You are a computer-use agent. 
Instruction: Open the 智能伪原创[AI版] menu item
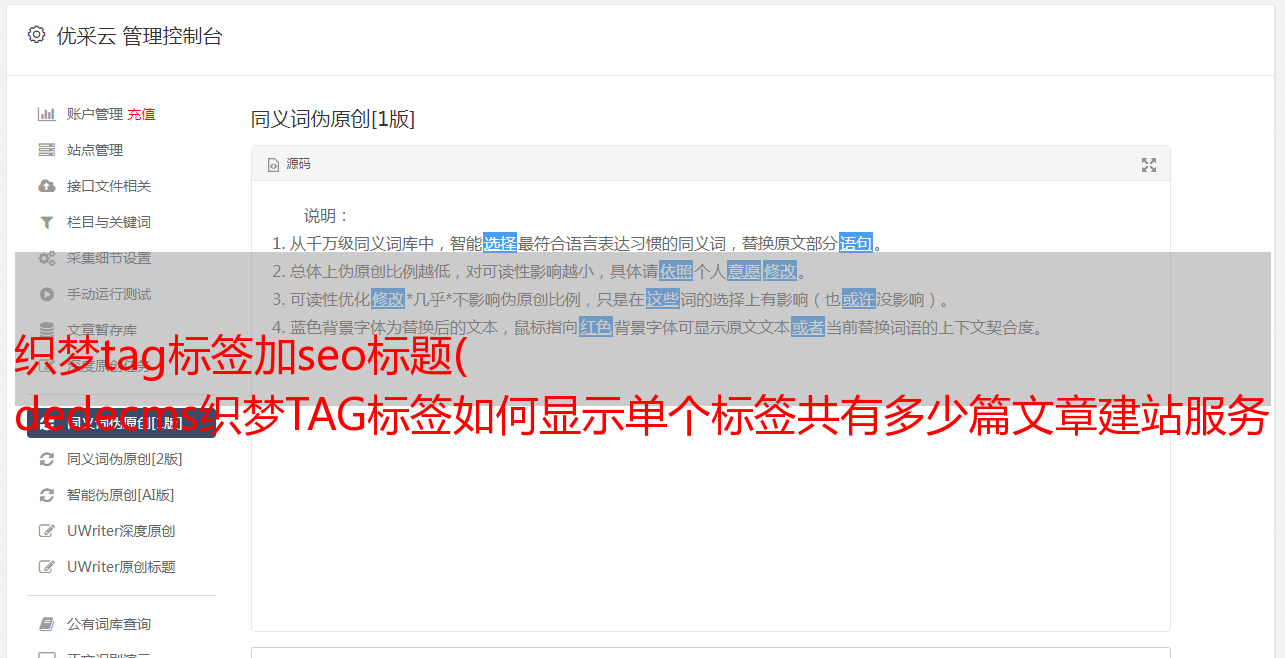coord(120,495)
